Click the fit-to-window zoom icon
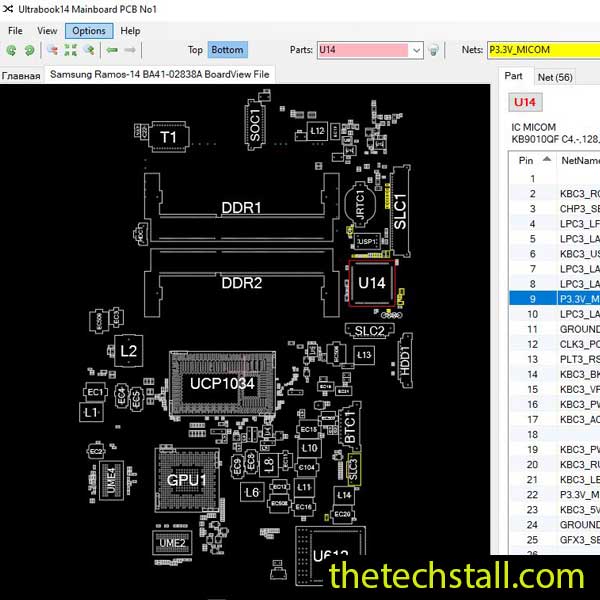This screenshot has width=600, height=600. (70, 50)
